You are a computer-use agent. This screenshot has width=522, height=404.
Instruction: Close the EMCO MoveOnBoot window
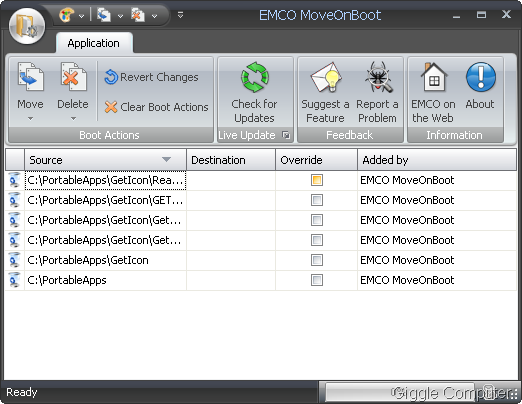point(506,14)
